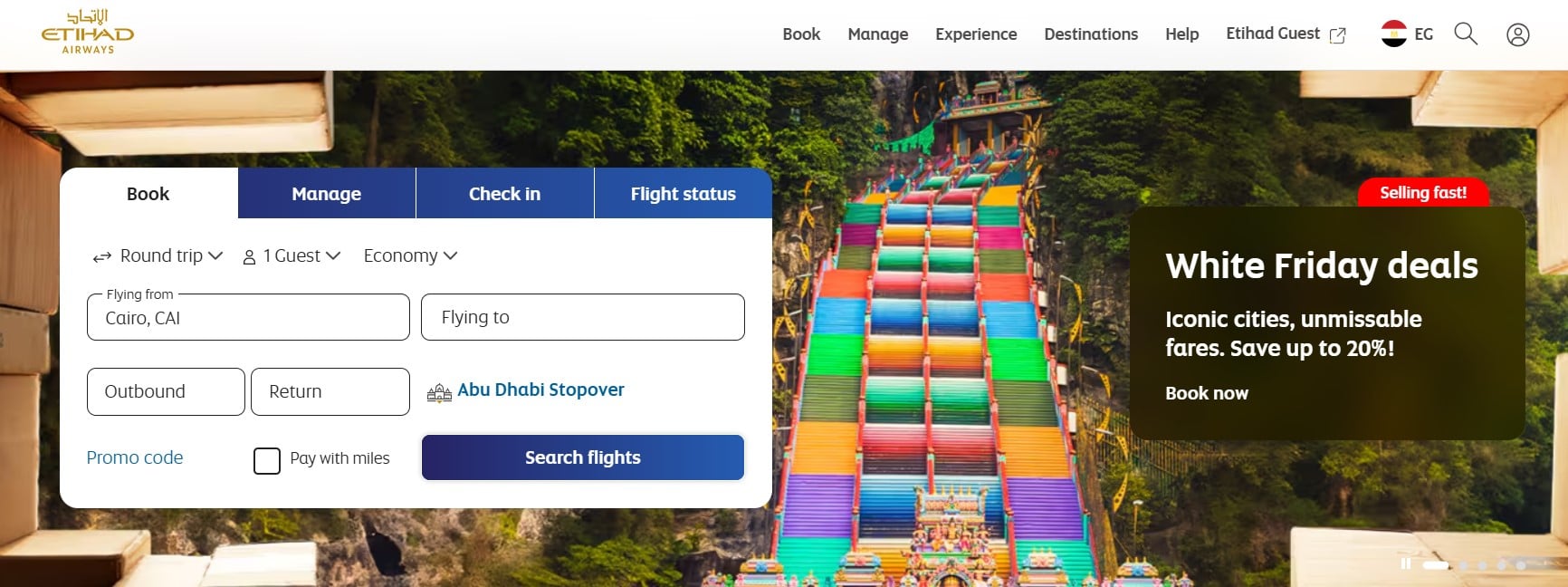Click the Flying to input field

tap(583, 317)
